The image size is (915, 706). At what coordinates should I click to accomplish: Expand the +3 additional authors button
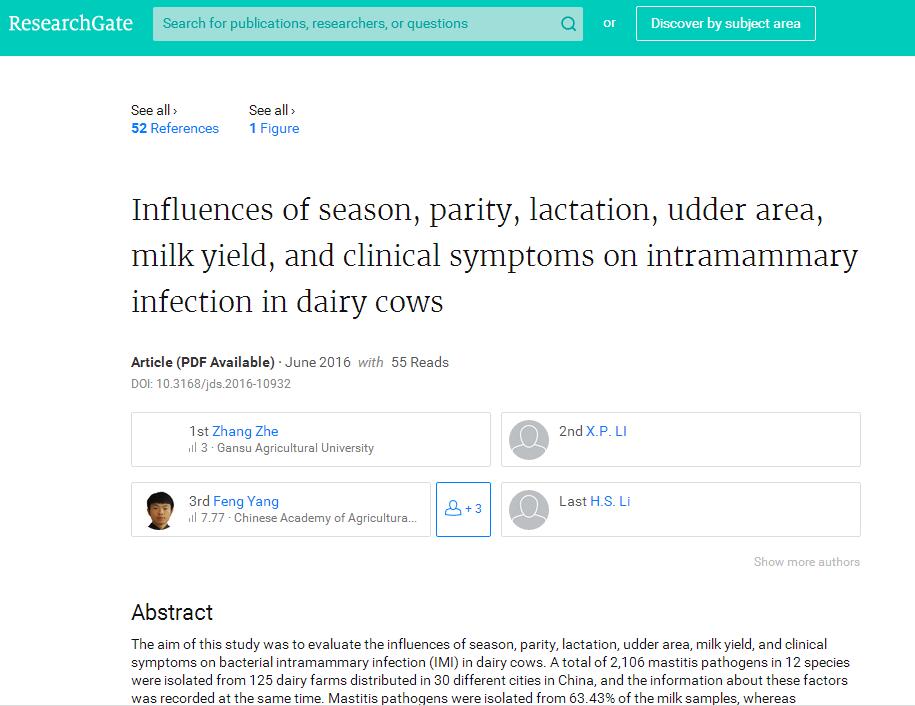pos(463,509)
